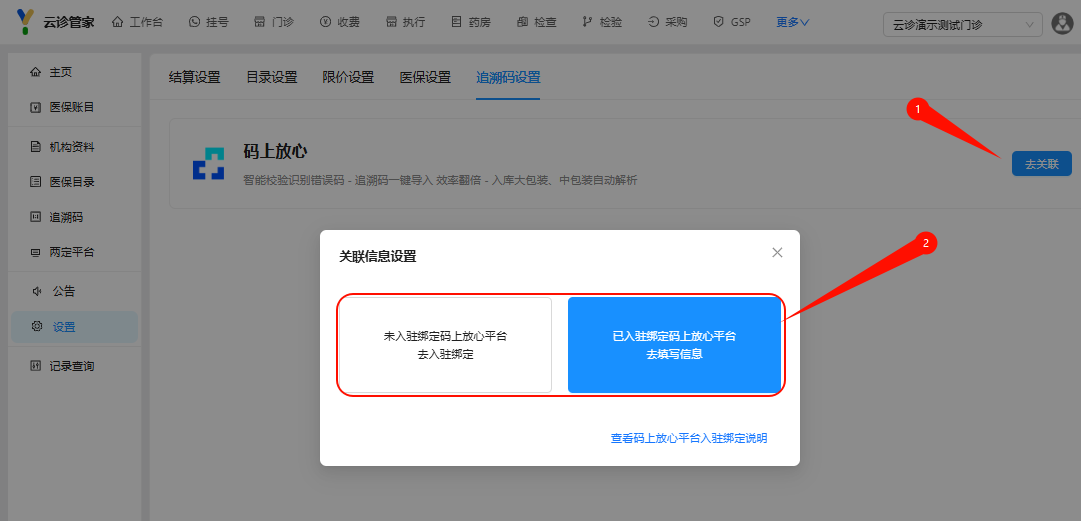Image resolution: width=1081 pixels, height=521 pixels.
Task: Open the 云诊演示测试门诊 clinic selector
Action: [961, 25]
